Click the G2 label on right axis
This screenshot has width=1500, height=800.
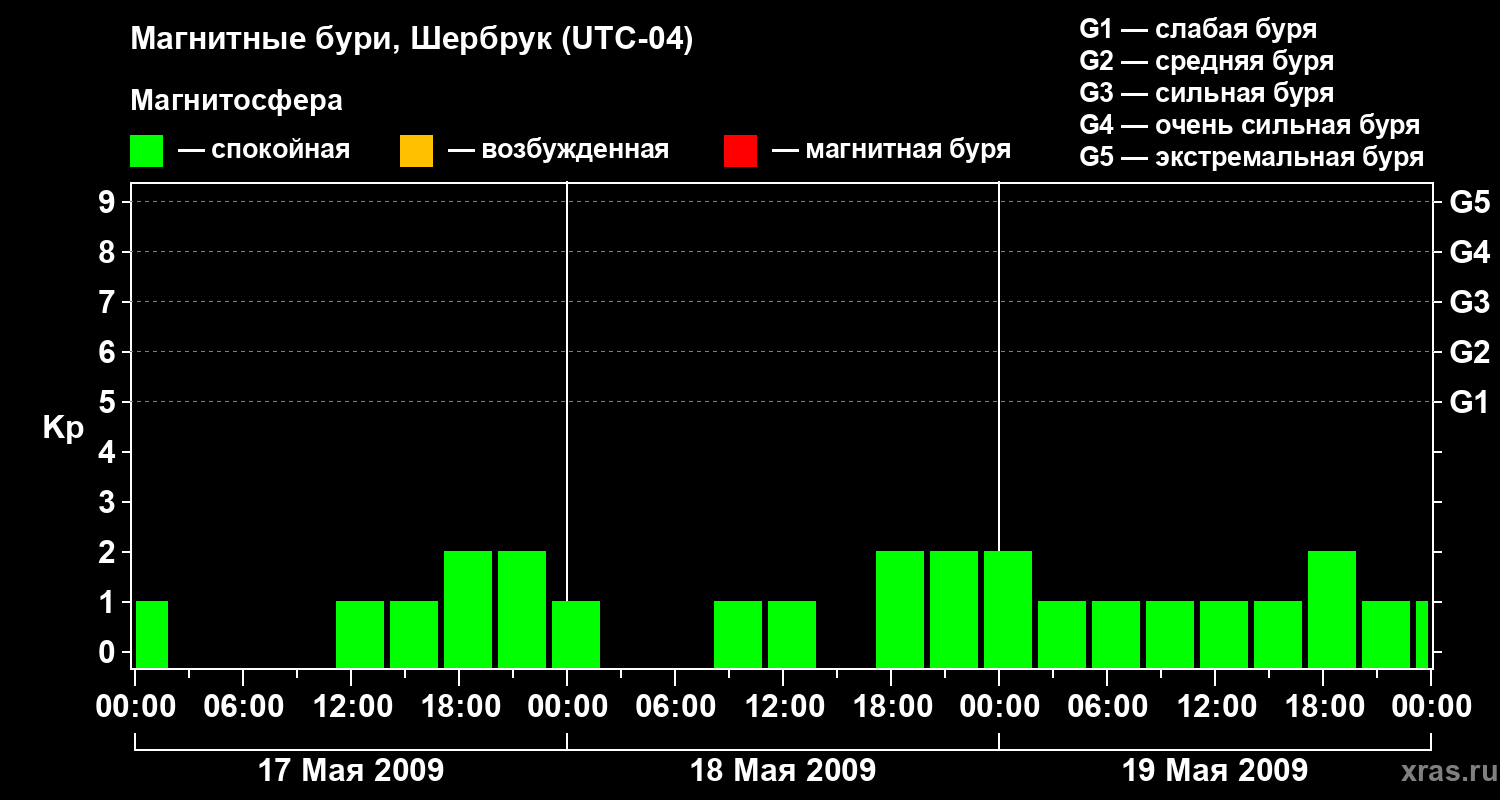(1470, 352)
